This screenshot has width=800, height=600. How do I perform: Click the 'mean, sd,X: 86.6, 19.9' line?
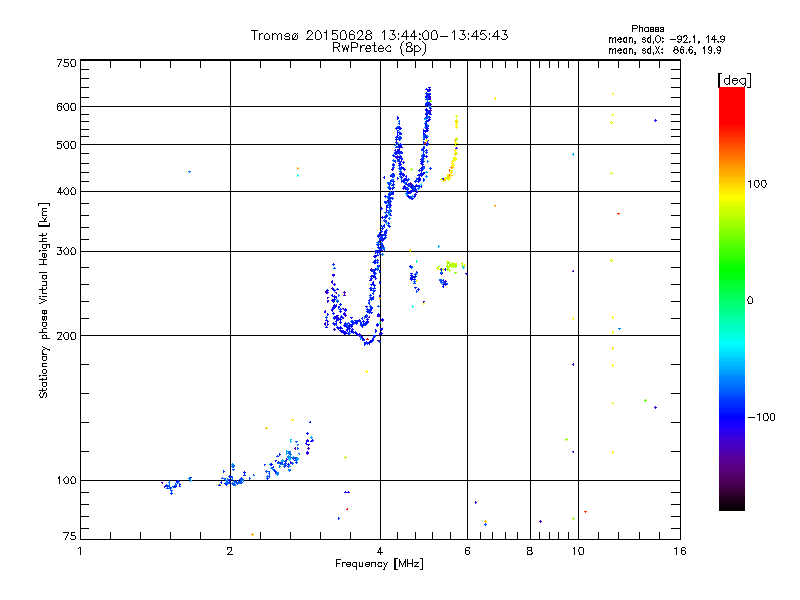tap(664, 51)
